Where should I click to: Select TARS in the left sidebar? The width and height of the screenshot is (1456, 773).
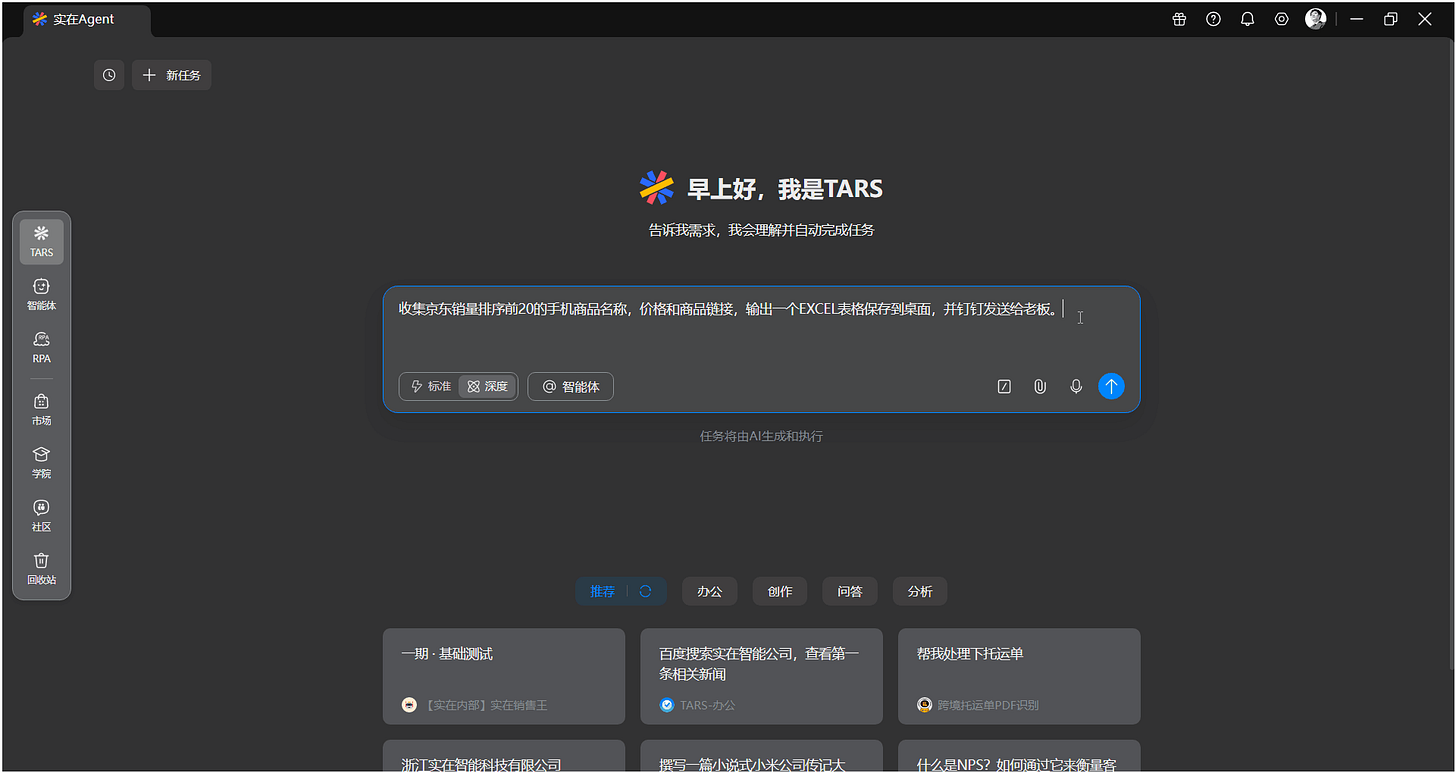(x=41, y=241)
